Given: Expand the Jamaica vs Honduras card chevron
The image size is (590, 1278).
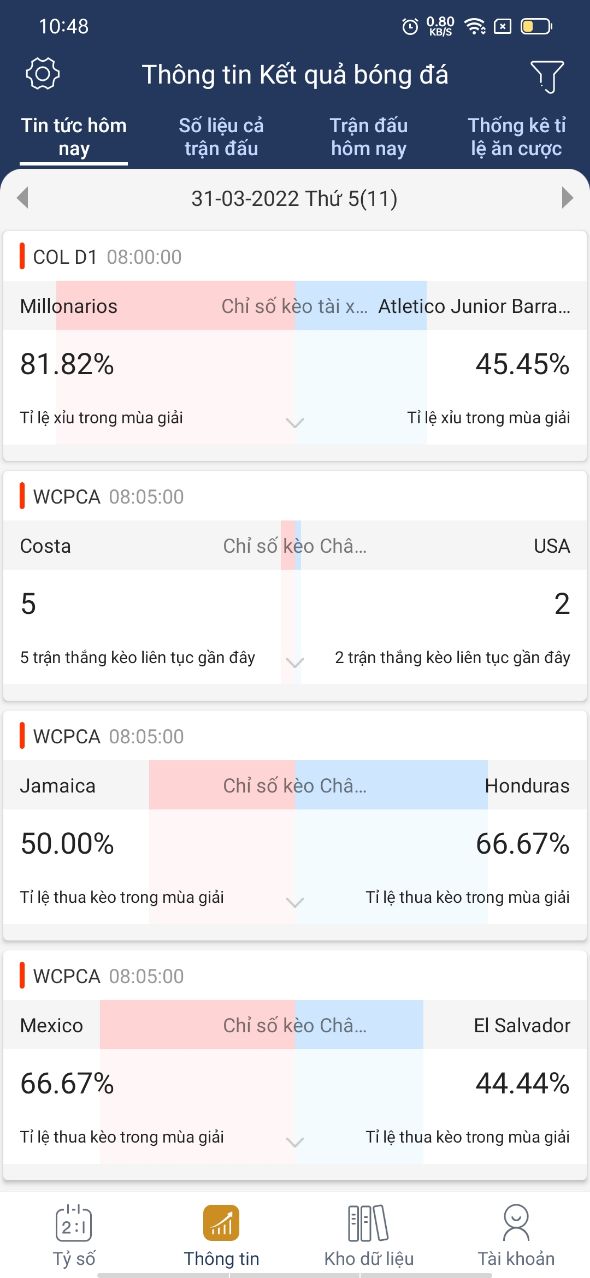Looking at the screenshot, I should (x=295, y=903).
